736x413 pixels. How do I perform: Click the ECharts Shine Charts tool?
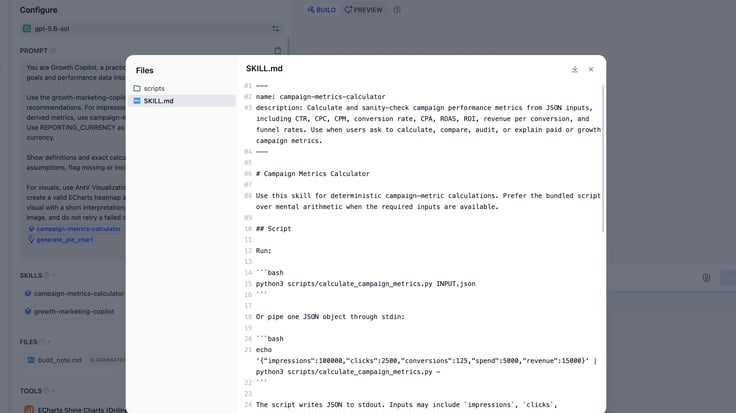coord(75,409)
